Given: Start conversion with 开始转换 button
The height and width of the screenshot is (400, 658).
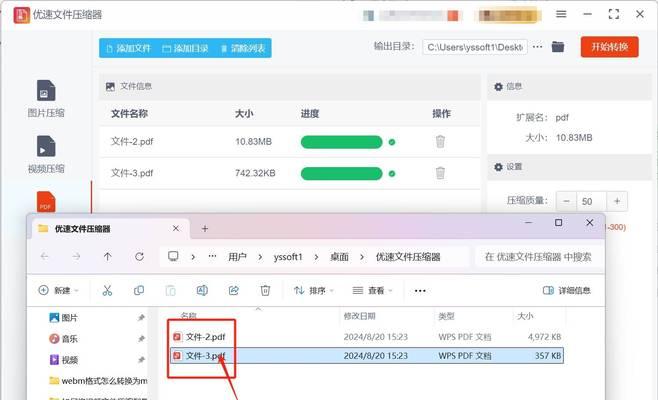Looking at the screenshot, I should pos(610,47).
